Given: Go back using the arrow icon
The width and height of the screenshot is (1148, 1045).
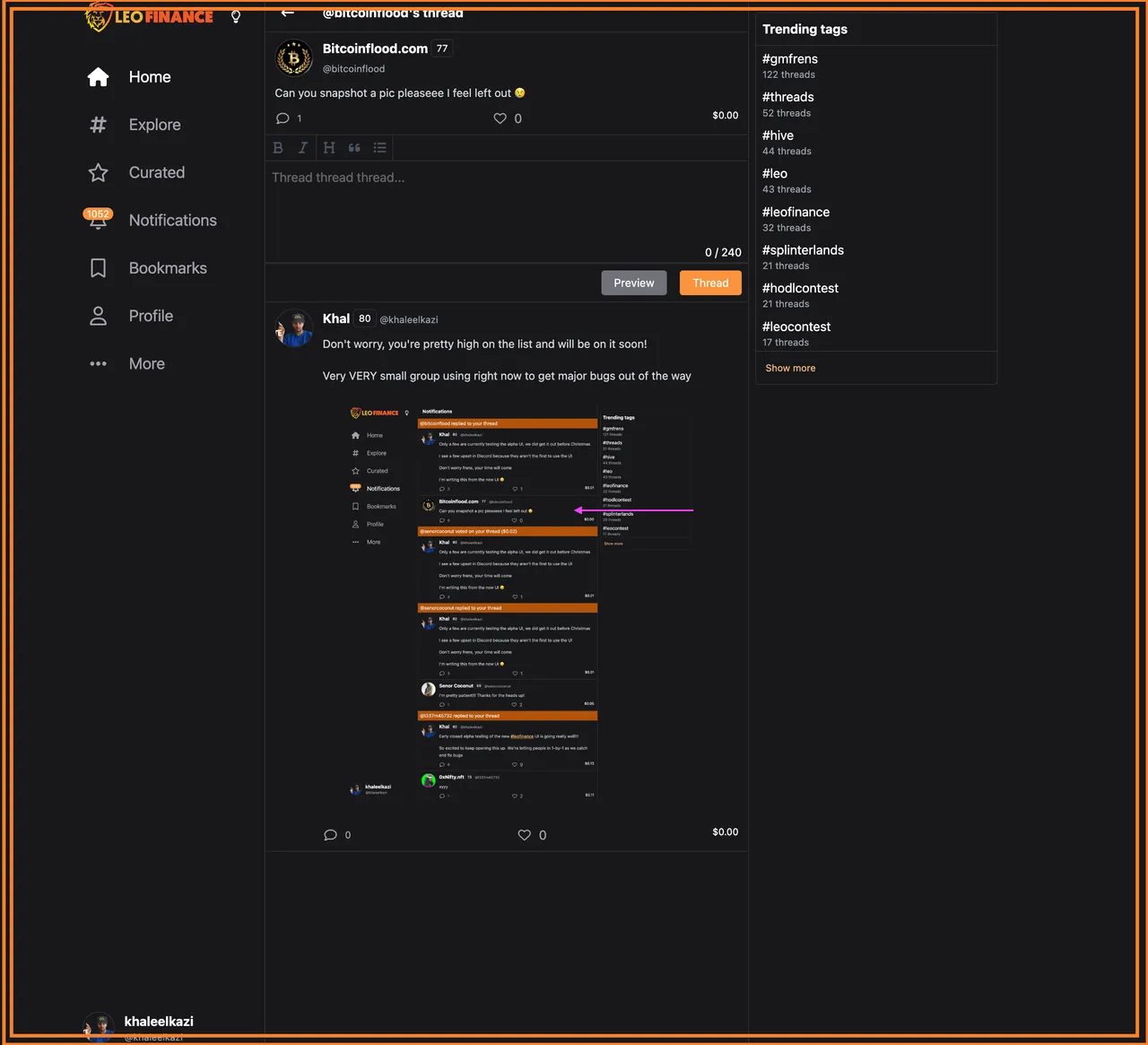Looking at the screenshot, I should point(287,13).
